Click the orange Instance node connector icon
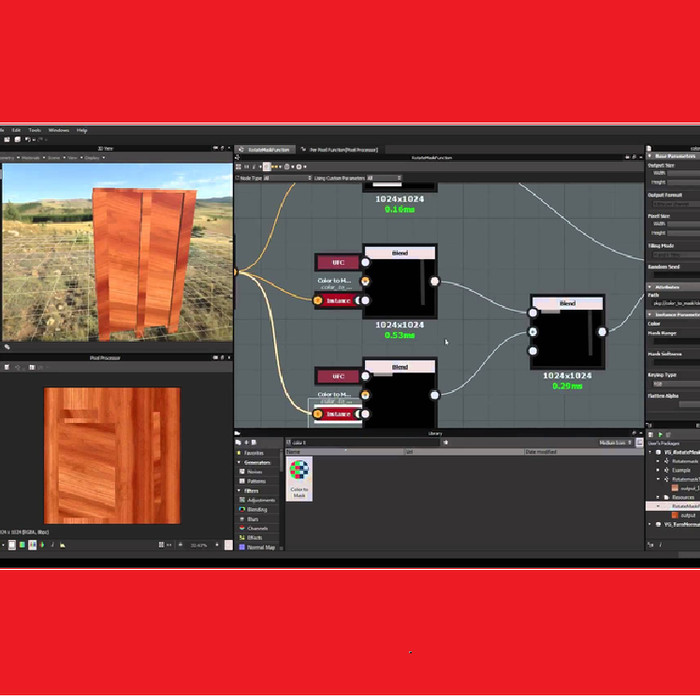Viewport: 700px width, 700px height. pyautogui.click(x=318, y=300)
